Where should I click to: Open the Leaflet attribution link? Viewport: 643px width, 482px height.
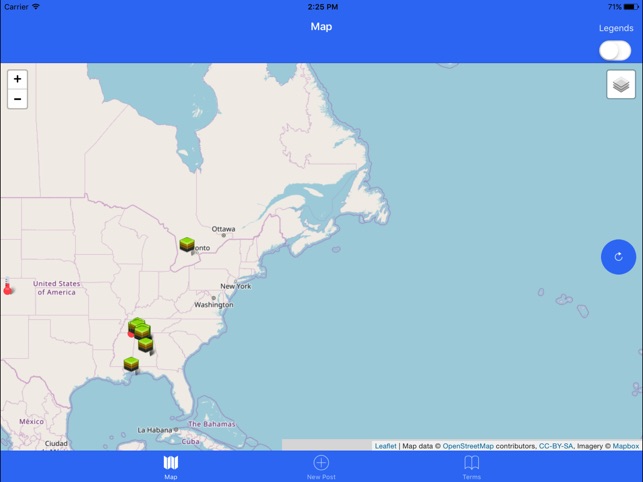pyautogui.click(x=385, y=446)
